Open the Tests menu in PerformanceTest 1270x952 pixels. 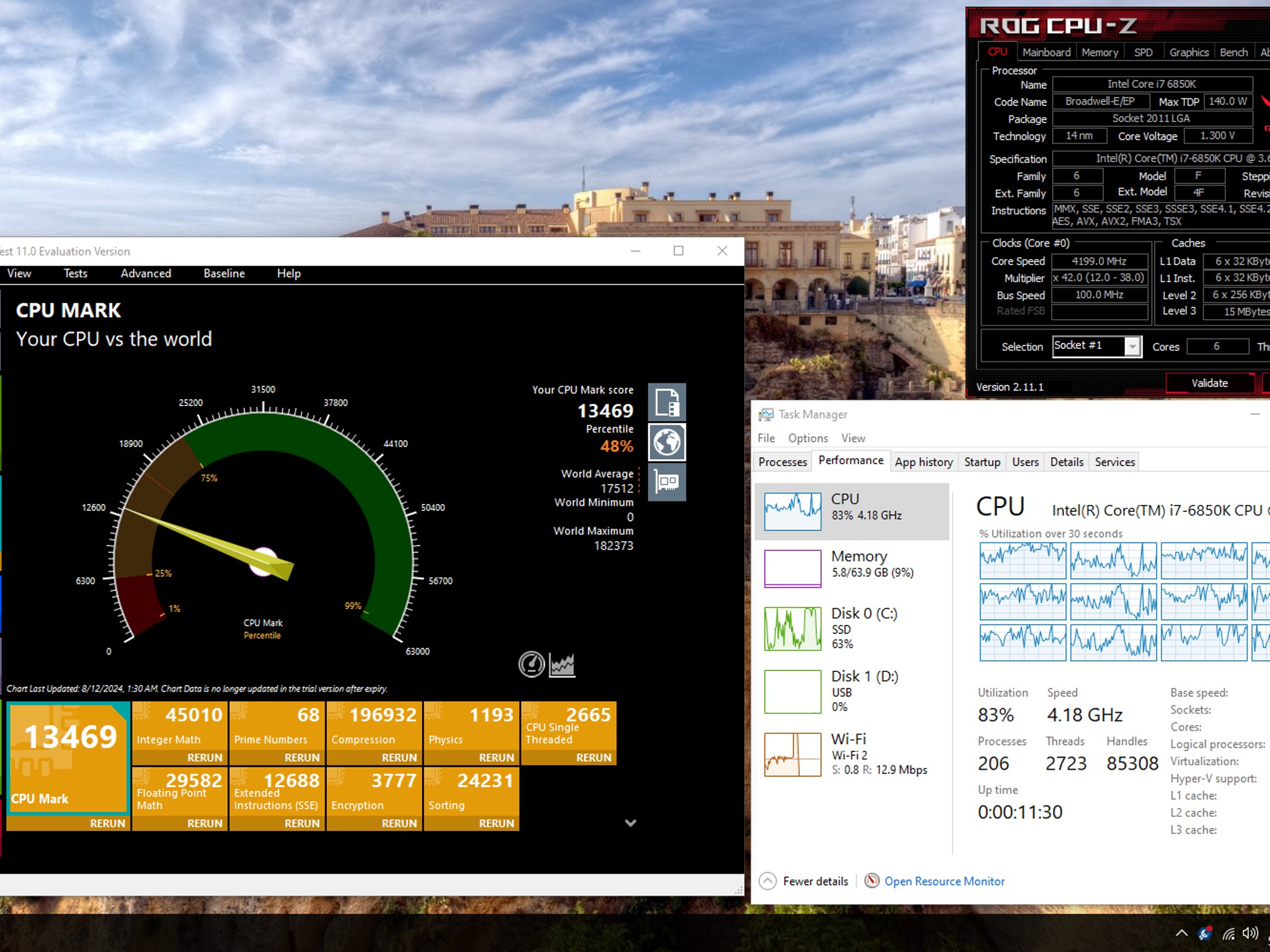click(76, 273)
